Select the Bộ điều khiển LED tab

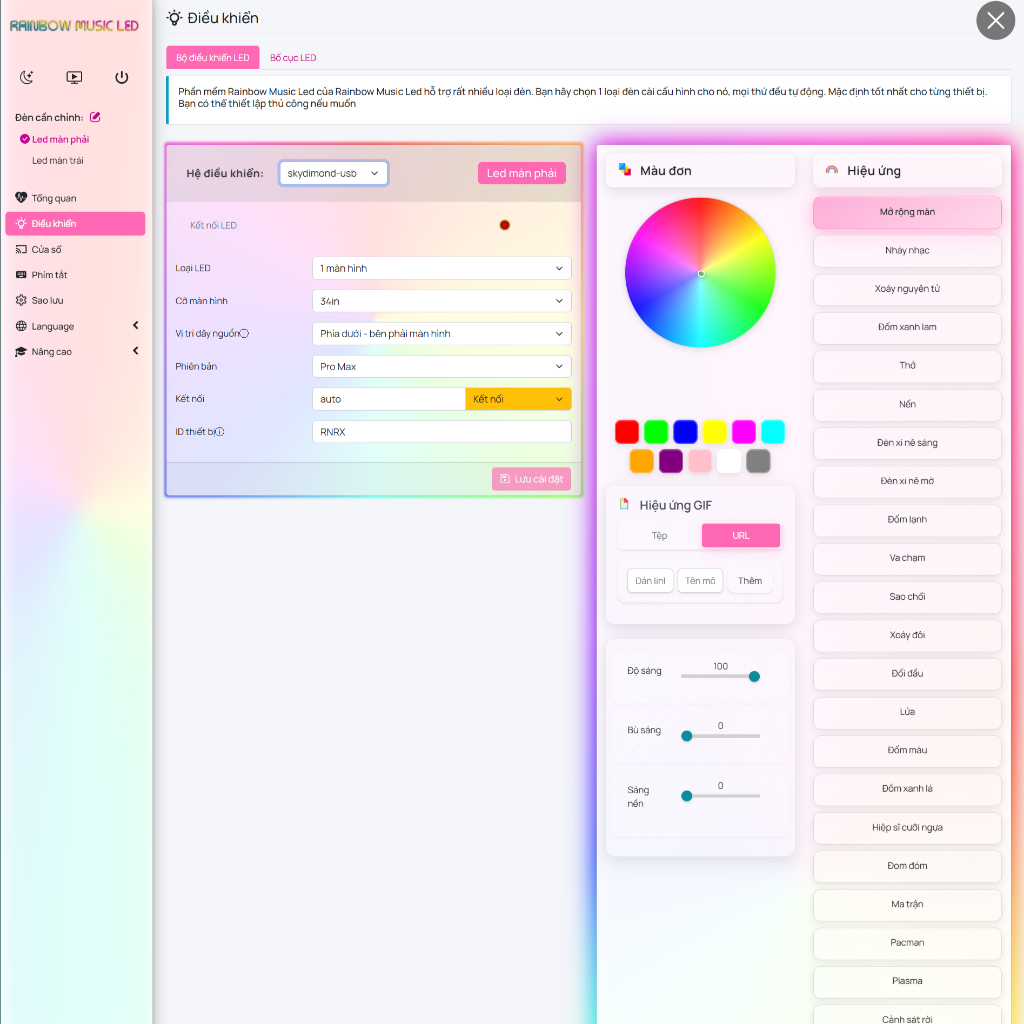click(x=212, y=58)
